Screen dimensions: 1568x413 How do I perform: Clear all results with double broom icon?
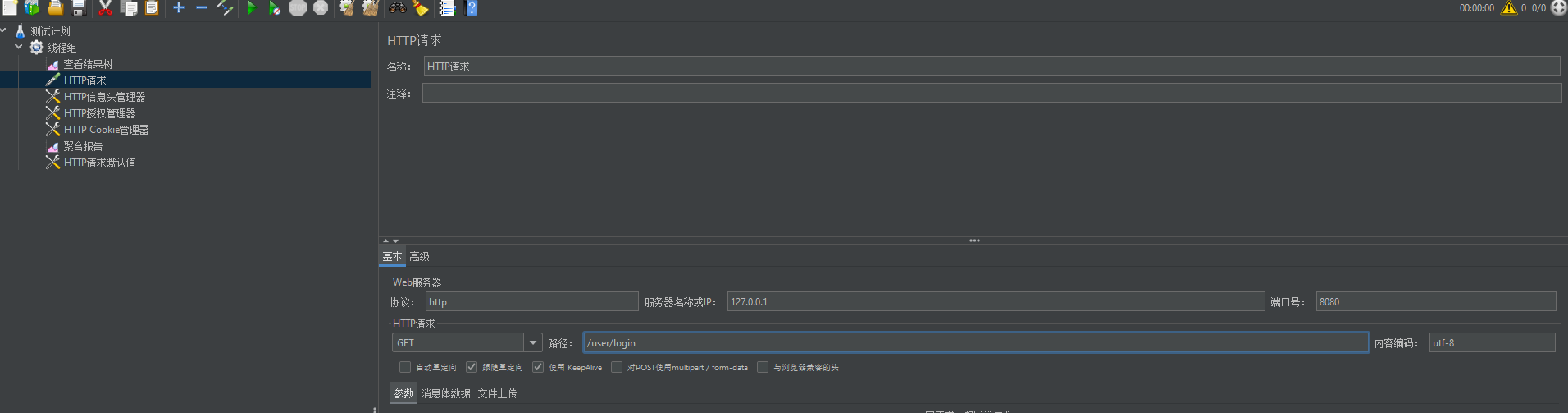coord(371,7)
